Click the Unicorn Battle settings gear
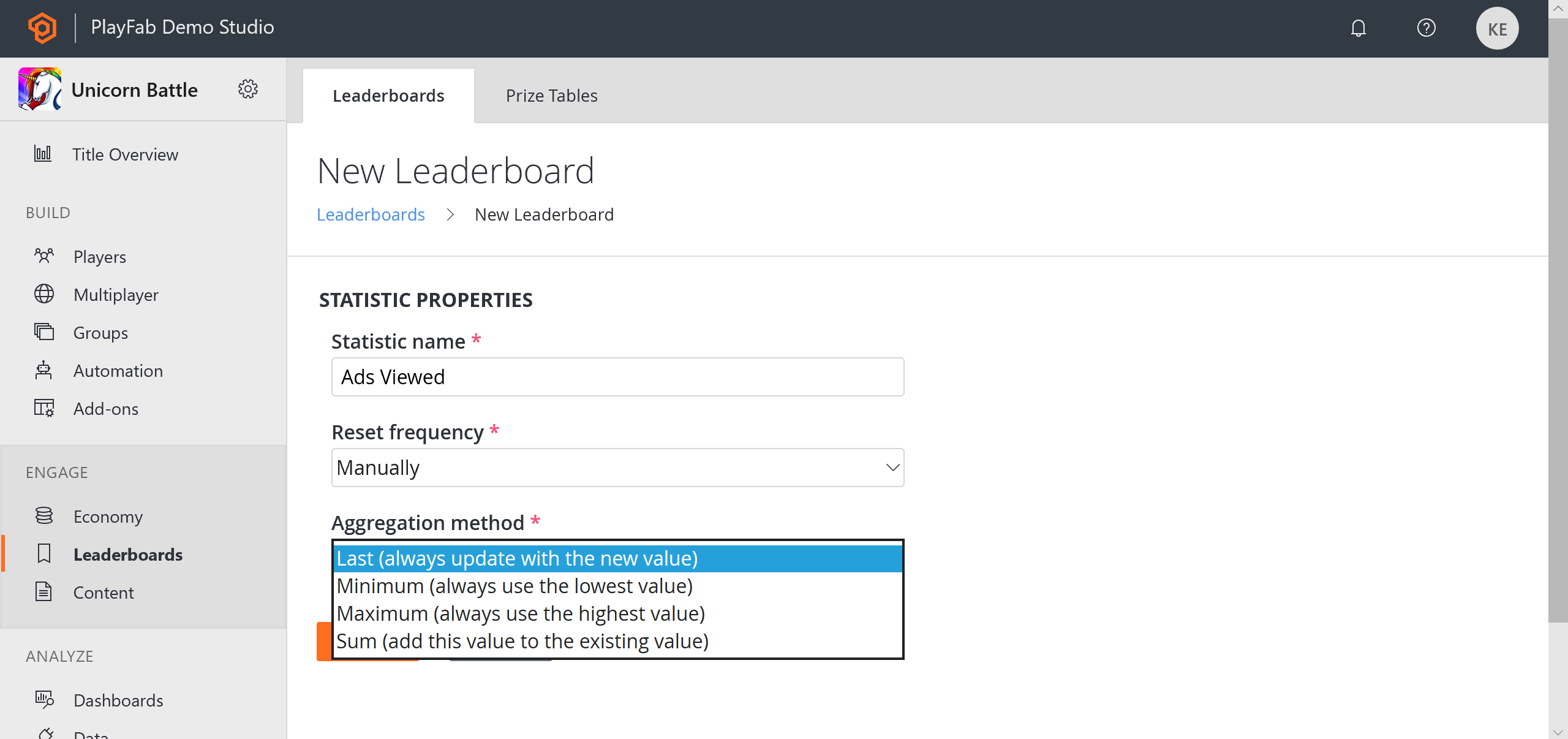 tap(248, 90)
